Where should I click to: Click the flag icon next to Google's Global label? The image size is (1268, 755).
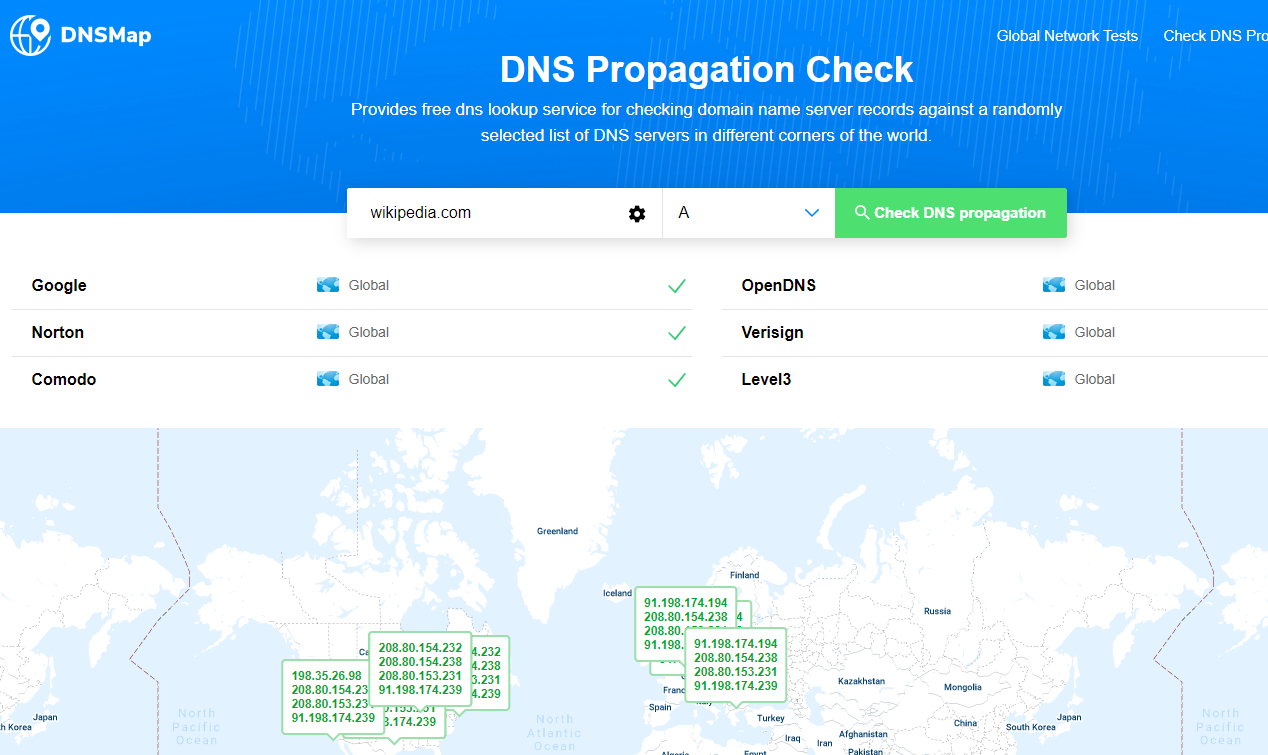pyautogui.click(x=328, y=284)
